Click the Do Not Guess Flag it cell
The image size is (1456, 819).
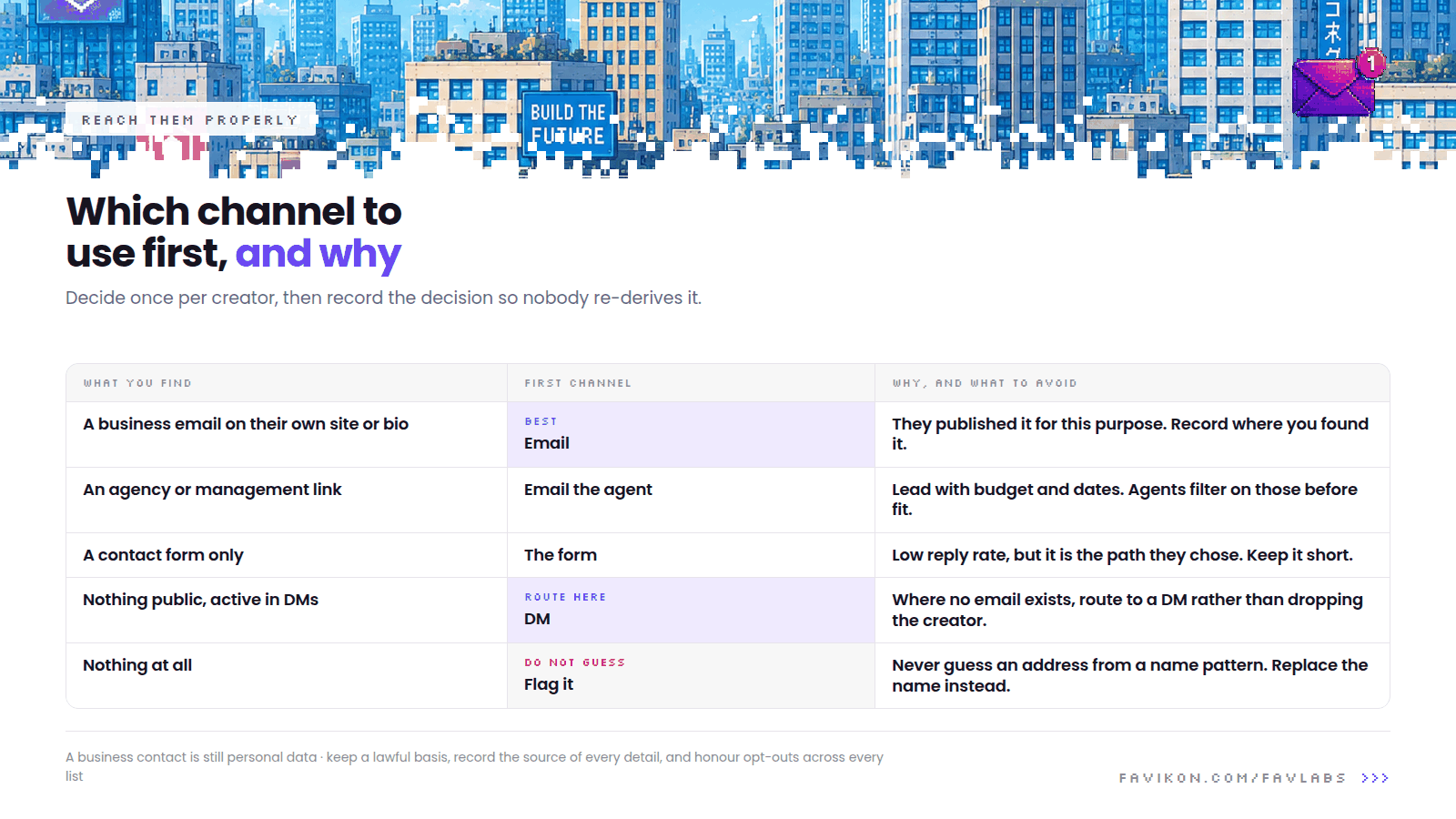[x=691, y=675]
